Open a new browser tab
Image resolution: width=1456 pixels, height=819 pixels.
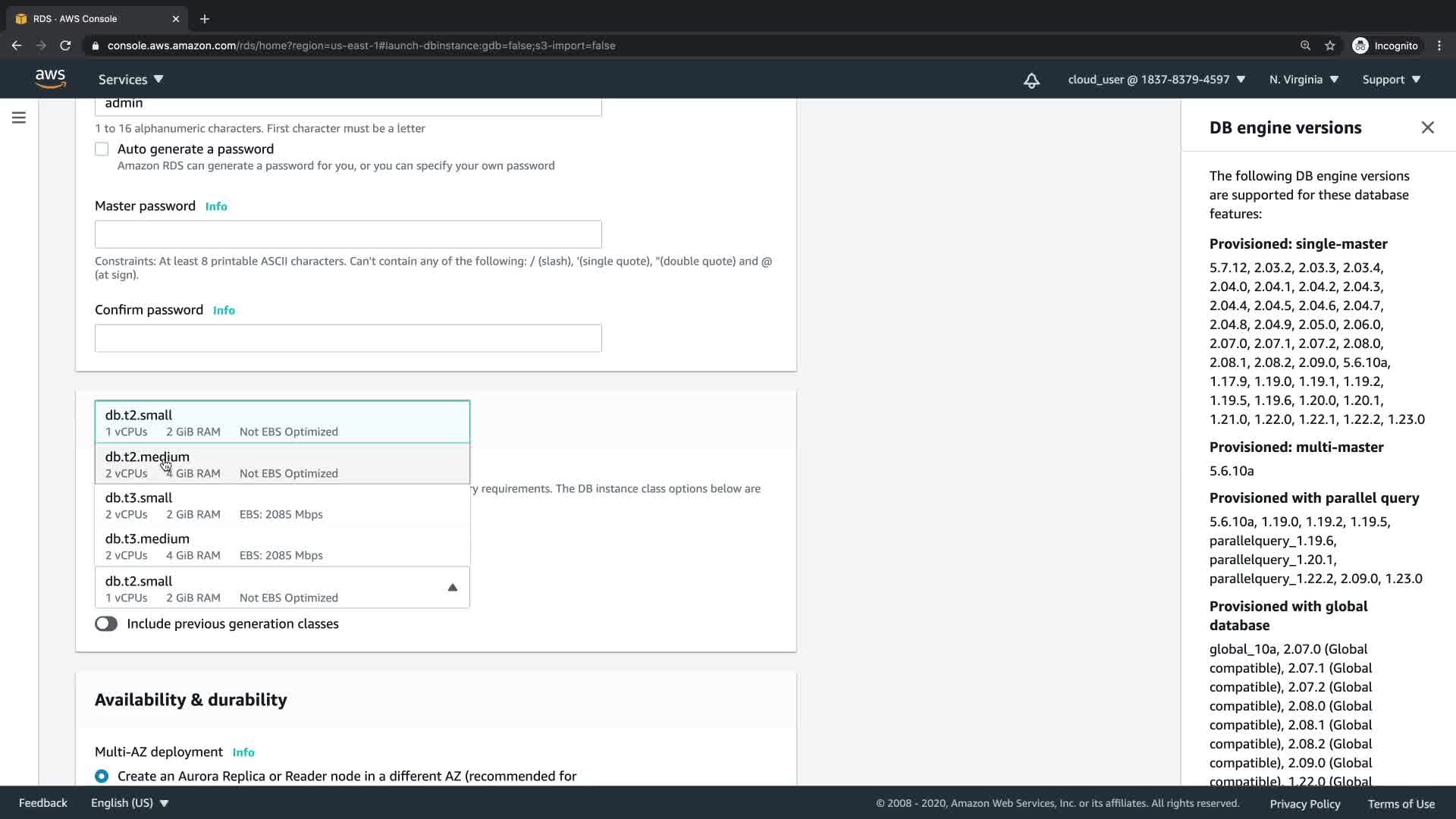[204, 19]
